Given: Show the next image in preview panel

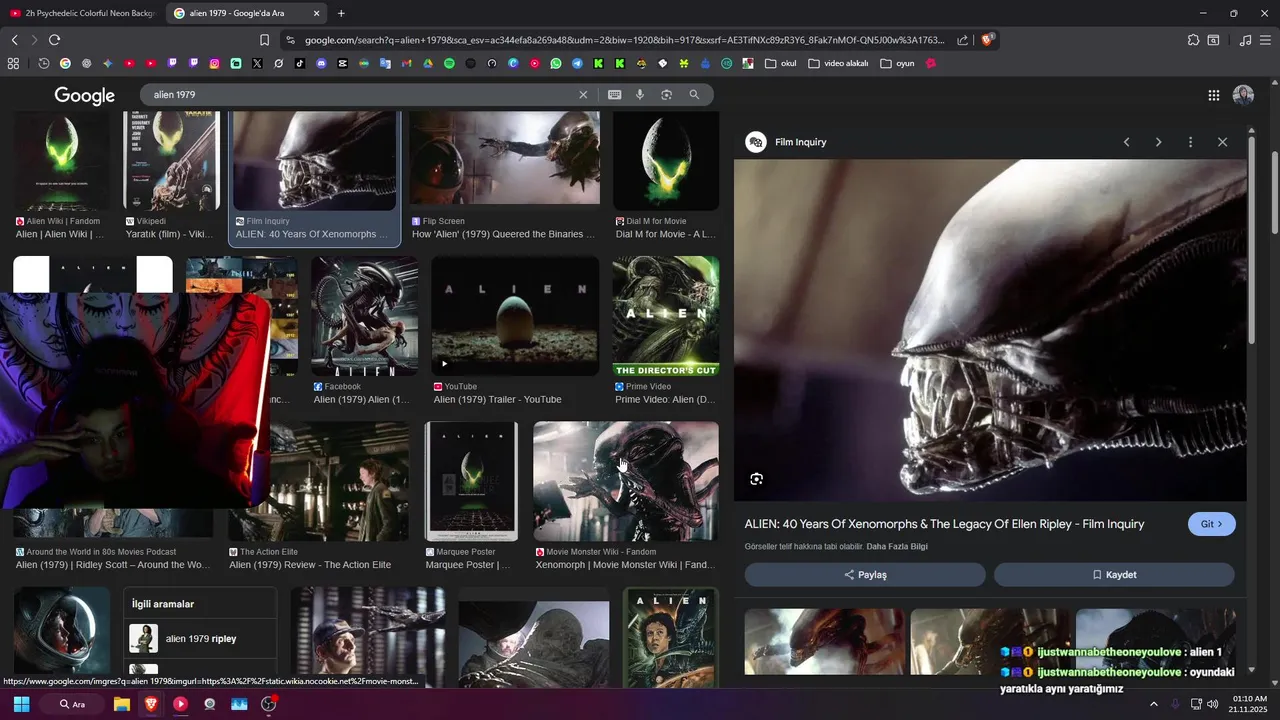Looking at the screenshot, I should click(1158, 142).
